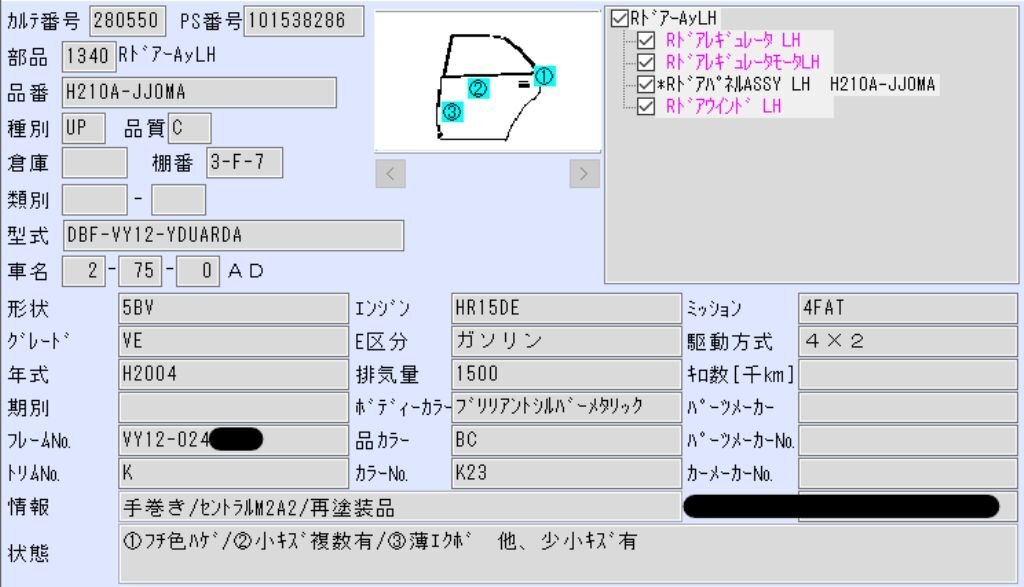Click the empty 倉庫 field
The width and height of the screenshot is (1024, 587).
coord(95,163)
